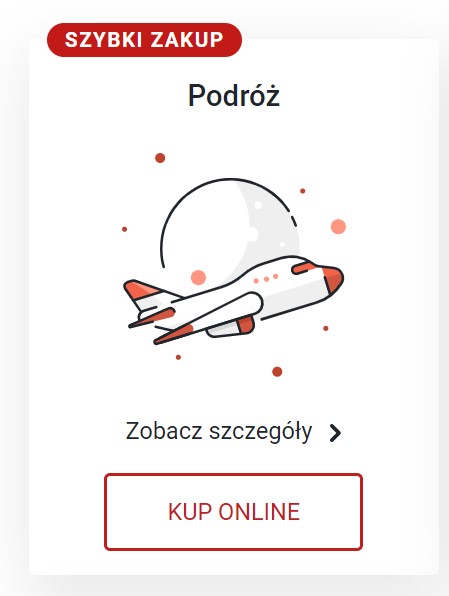
Task: Click the small dot below the plane's tail
Action: pyautogui.click(x=178, y=357)
